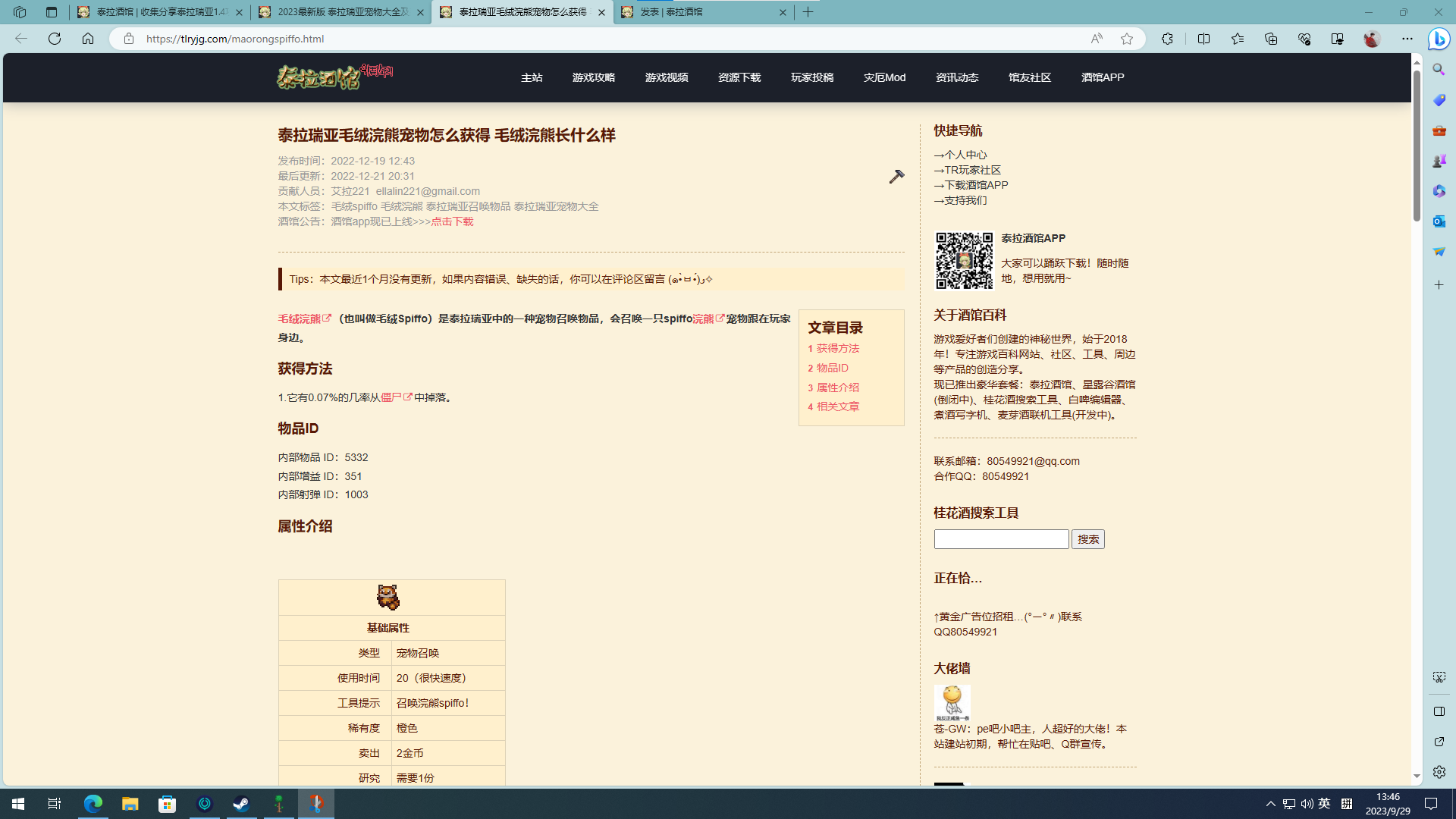Open 游戏攻略 in the site navigation
The image size is (1456, 819).
tap(593, 77)
